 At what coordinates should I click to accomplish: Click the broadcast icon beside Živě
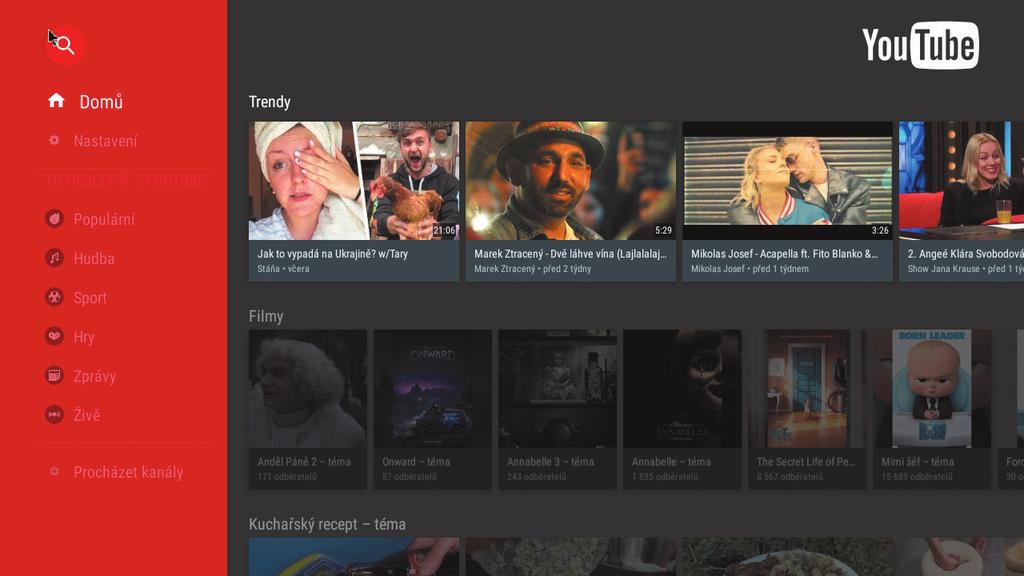pyautogui.click(x=54, y=415)
